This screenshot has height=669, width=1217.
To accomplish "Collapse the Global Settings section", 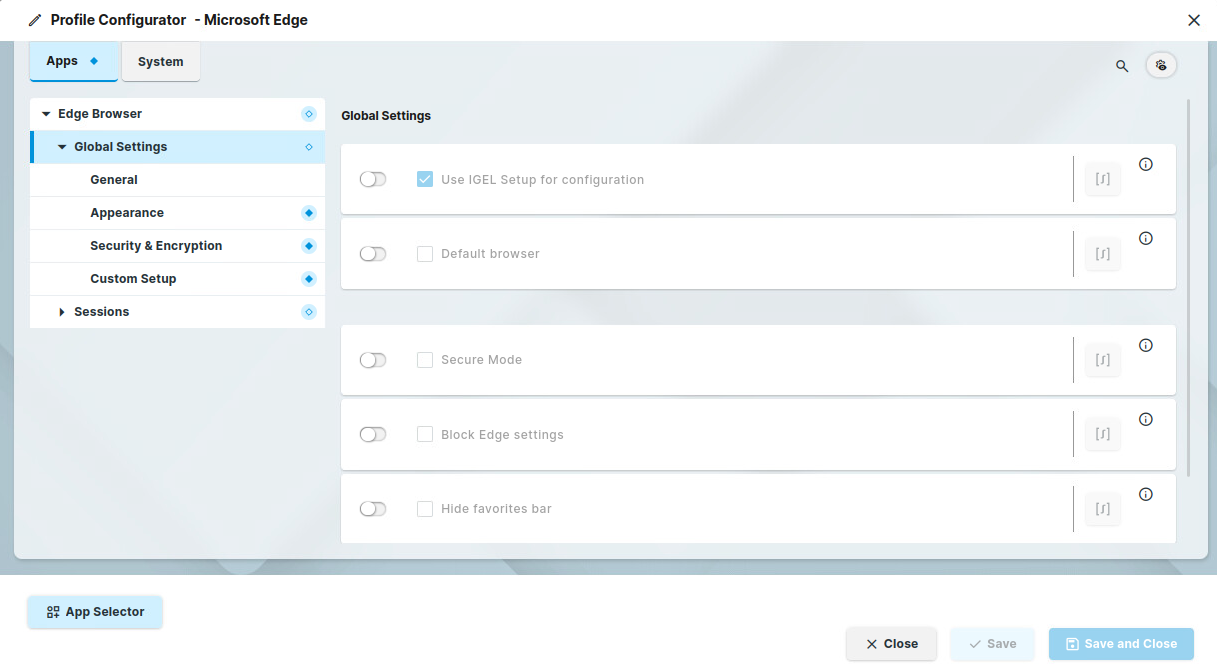I will click(x=61, y=146).
